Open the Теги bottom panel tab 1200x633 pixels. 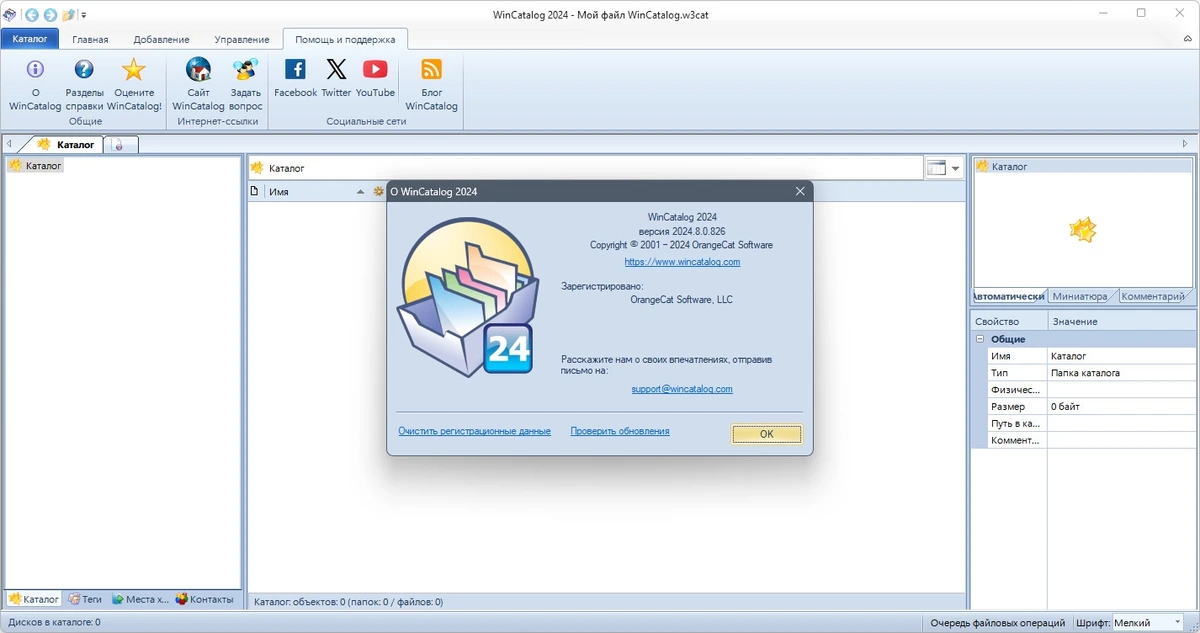pyautogui.click(x=85, y=599)
